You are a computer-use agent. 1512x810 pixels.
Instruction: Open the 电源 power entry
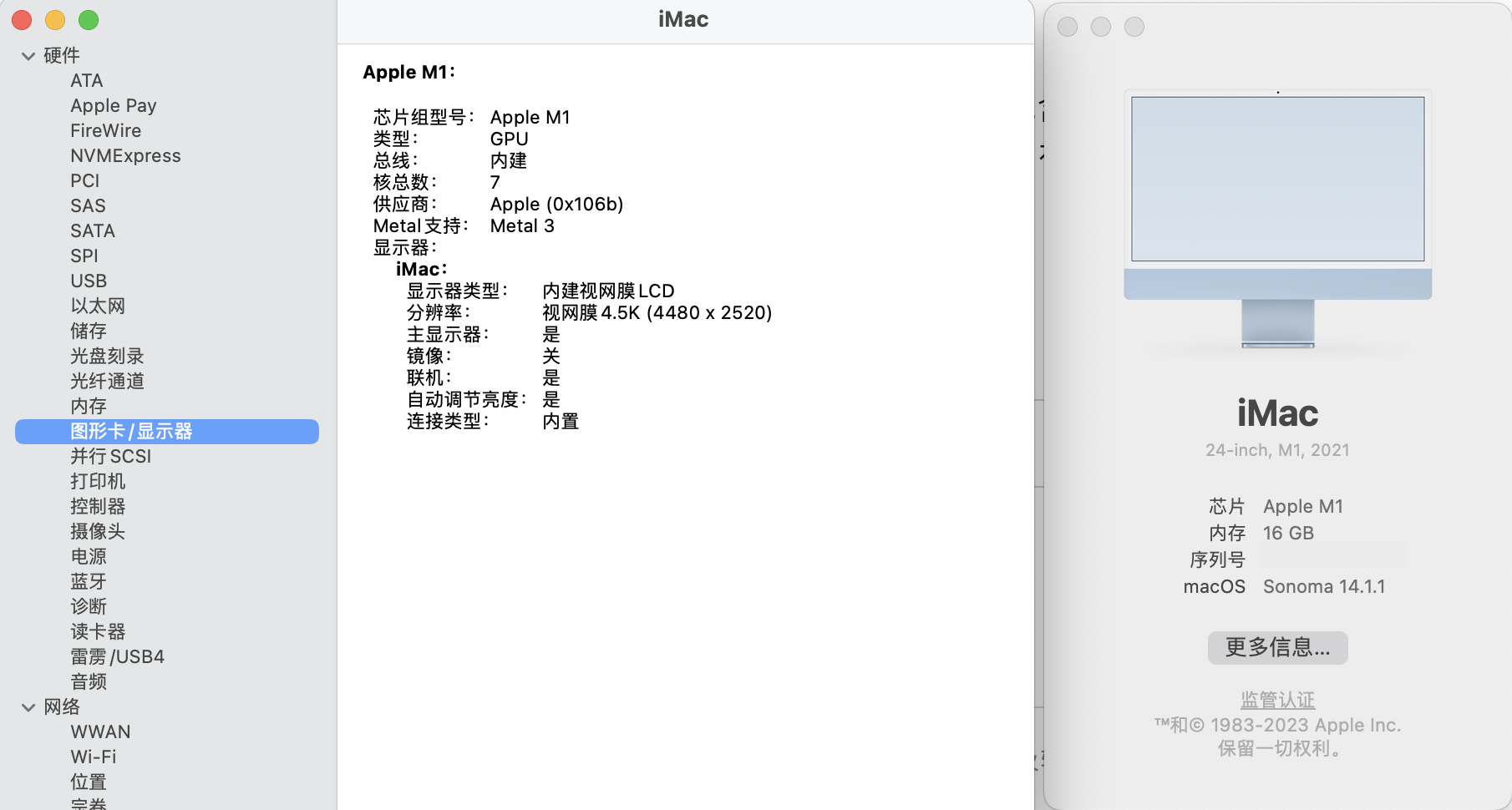click(89, 557)
